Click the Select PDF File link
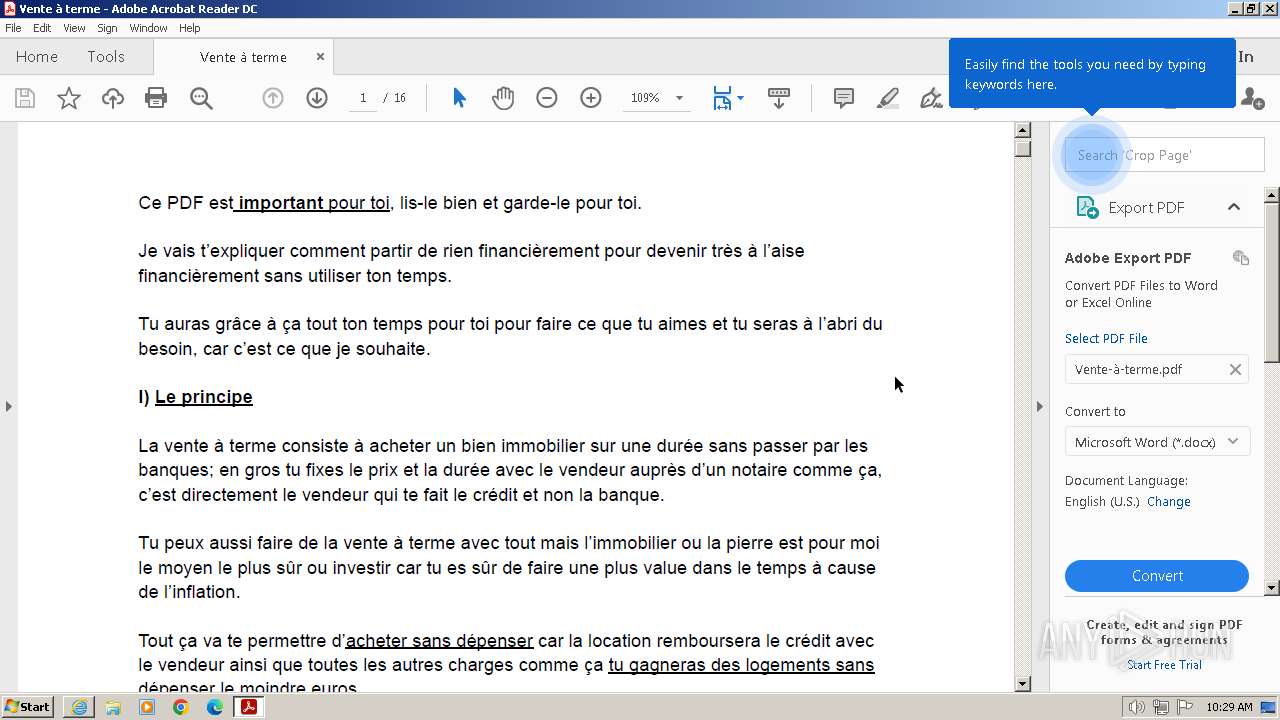The image size is (1280, 720). [1106, 338]
